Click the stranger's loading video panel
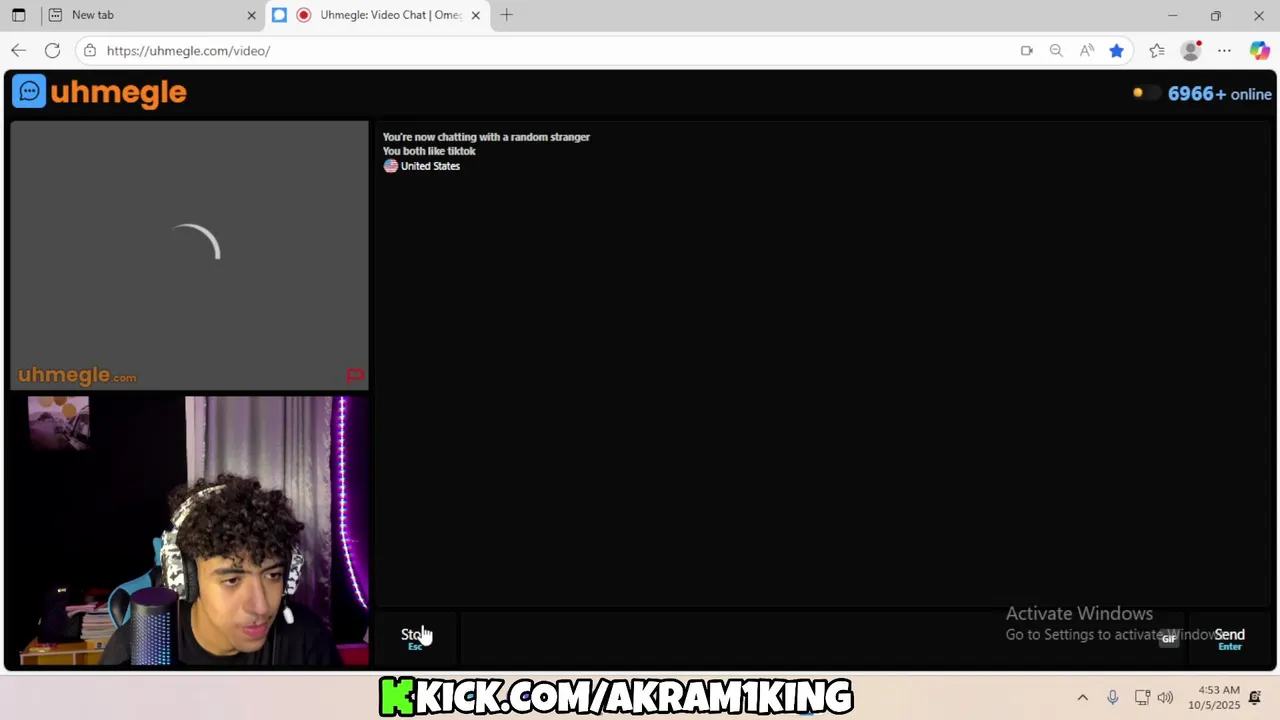This screenshot has height=720, width=1280. pyautogui.click(x=189, y=255)
